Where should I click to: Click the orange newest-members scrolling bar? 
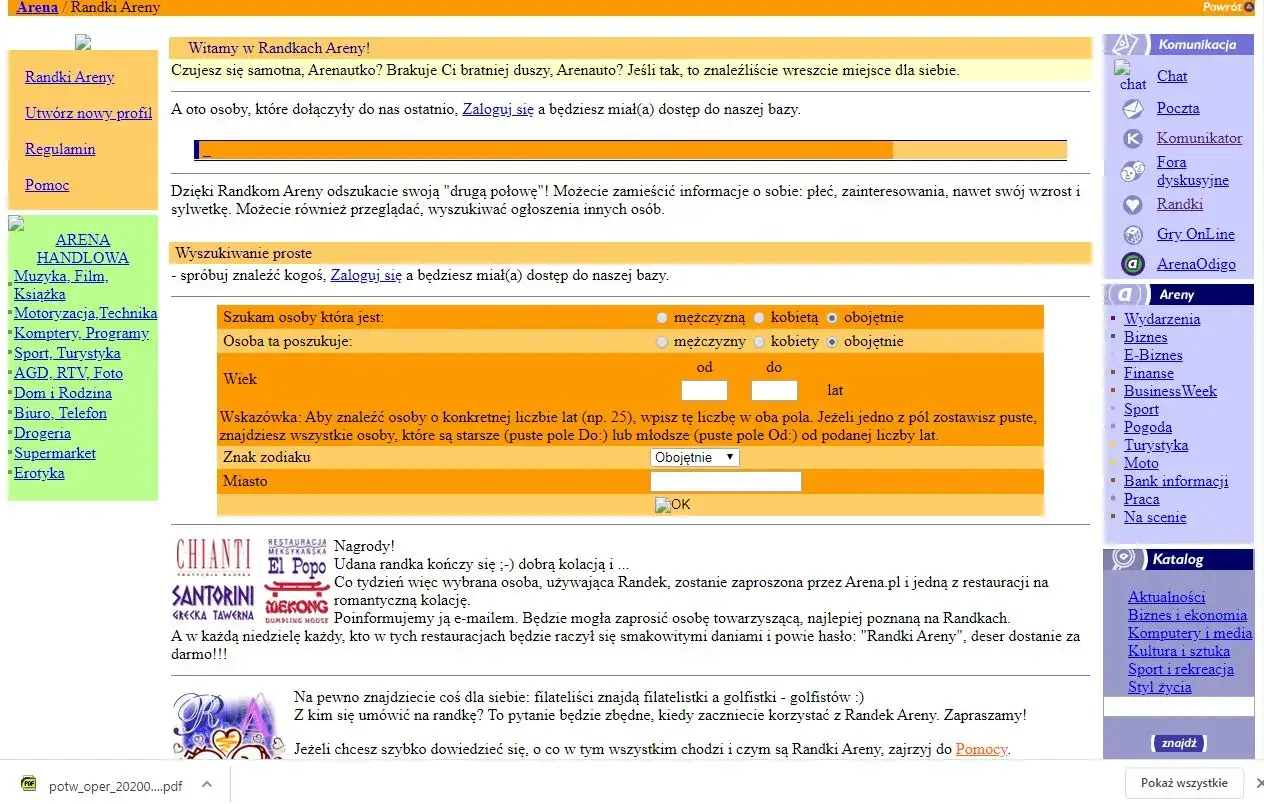[630, 150]
